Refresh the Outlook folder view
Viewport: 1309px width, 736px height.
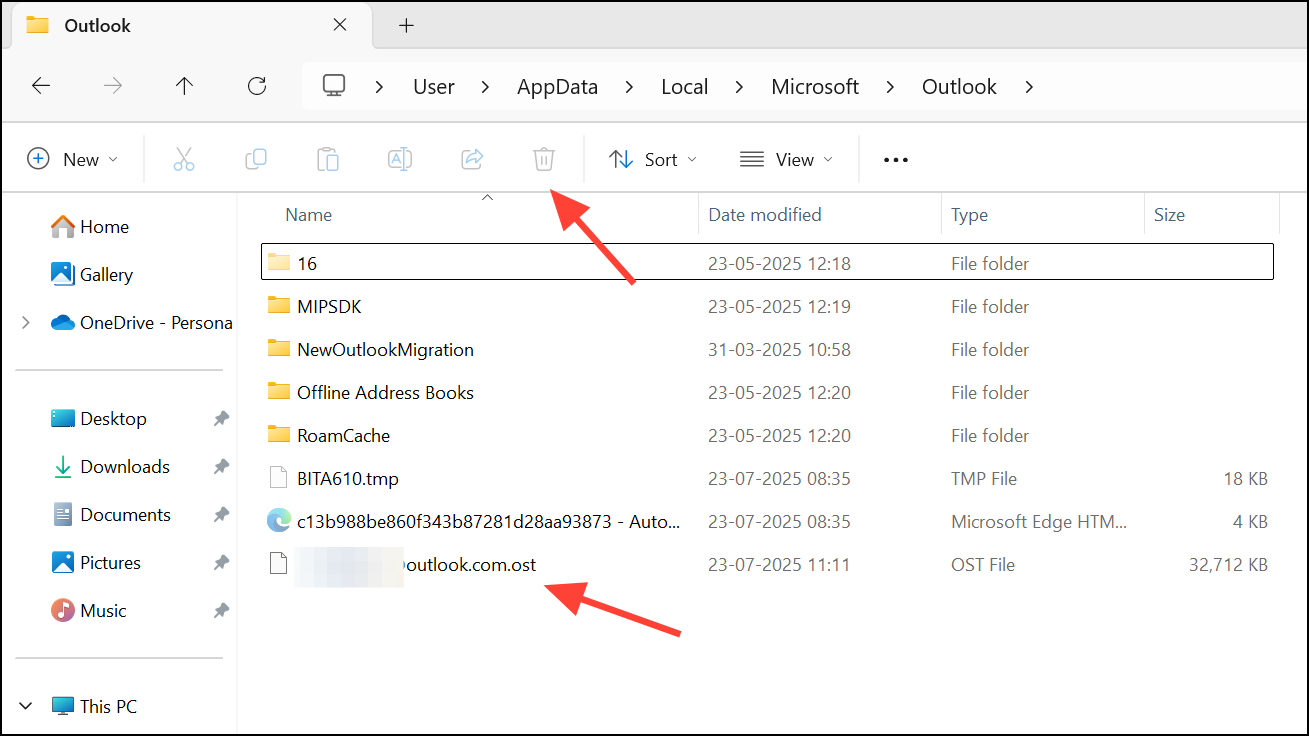pos(257,86)
